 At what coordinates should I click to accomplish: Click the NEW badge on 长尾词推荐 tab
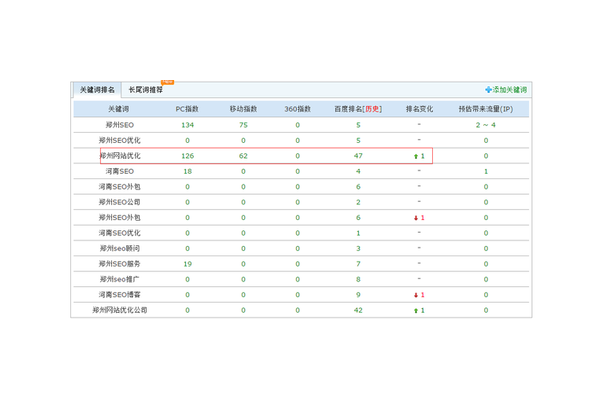click(167, 82)
